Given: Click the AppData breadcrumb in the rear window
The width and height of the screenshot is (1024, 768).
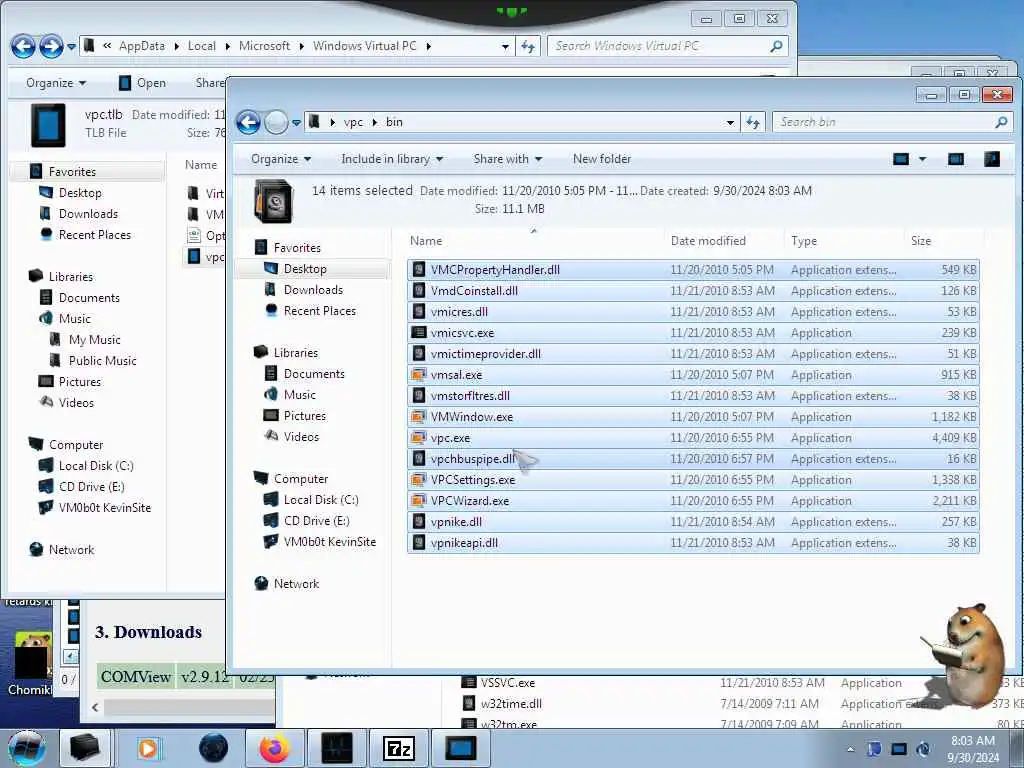Looking at the screenshot, I should (142, 46).
